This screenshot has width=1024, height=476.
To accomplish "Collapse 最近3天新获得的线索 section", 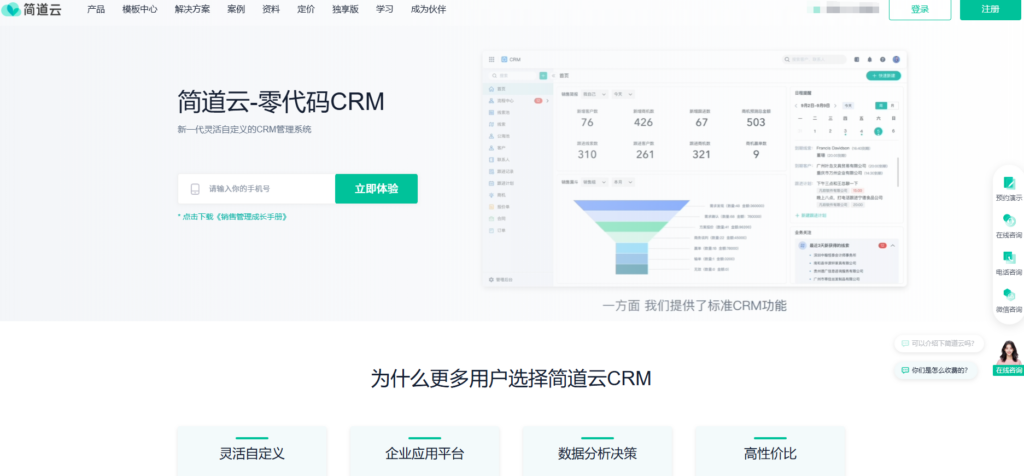I will 893,245.
